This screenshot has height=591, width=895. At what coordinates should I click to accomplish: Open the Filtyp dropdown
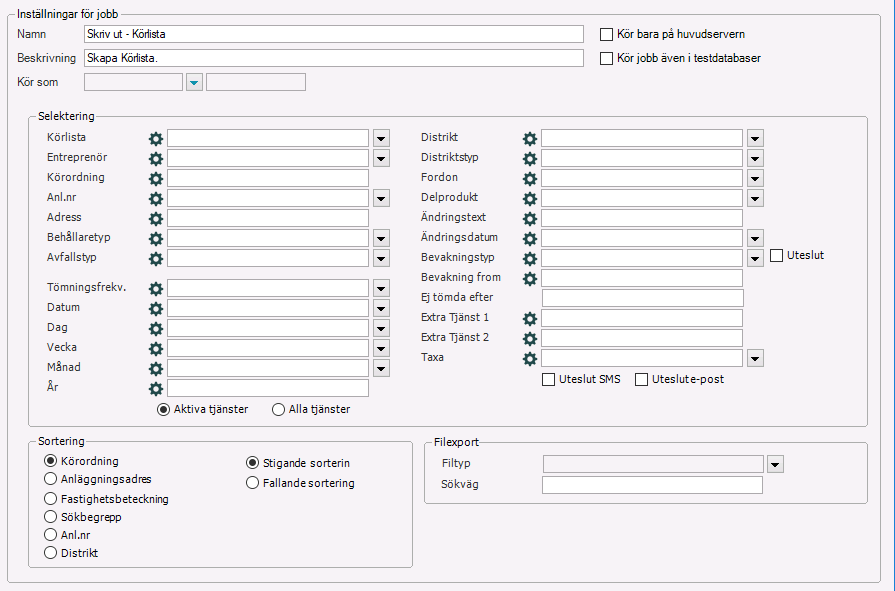(x=775, y=464)
